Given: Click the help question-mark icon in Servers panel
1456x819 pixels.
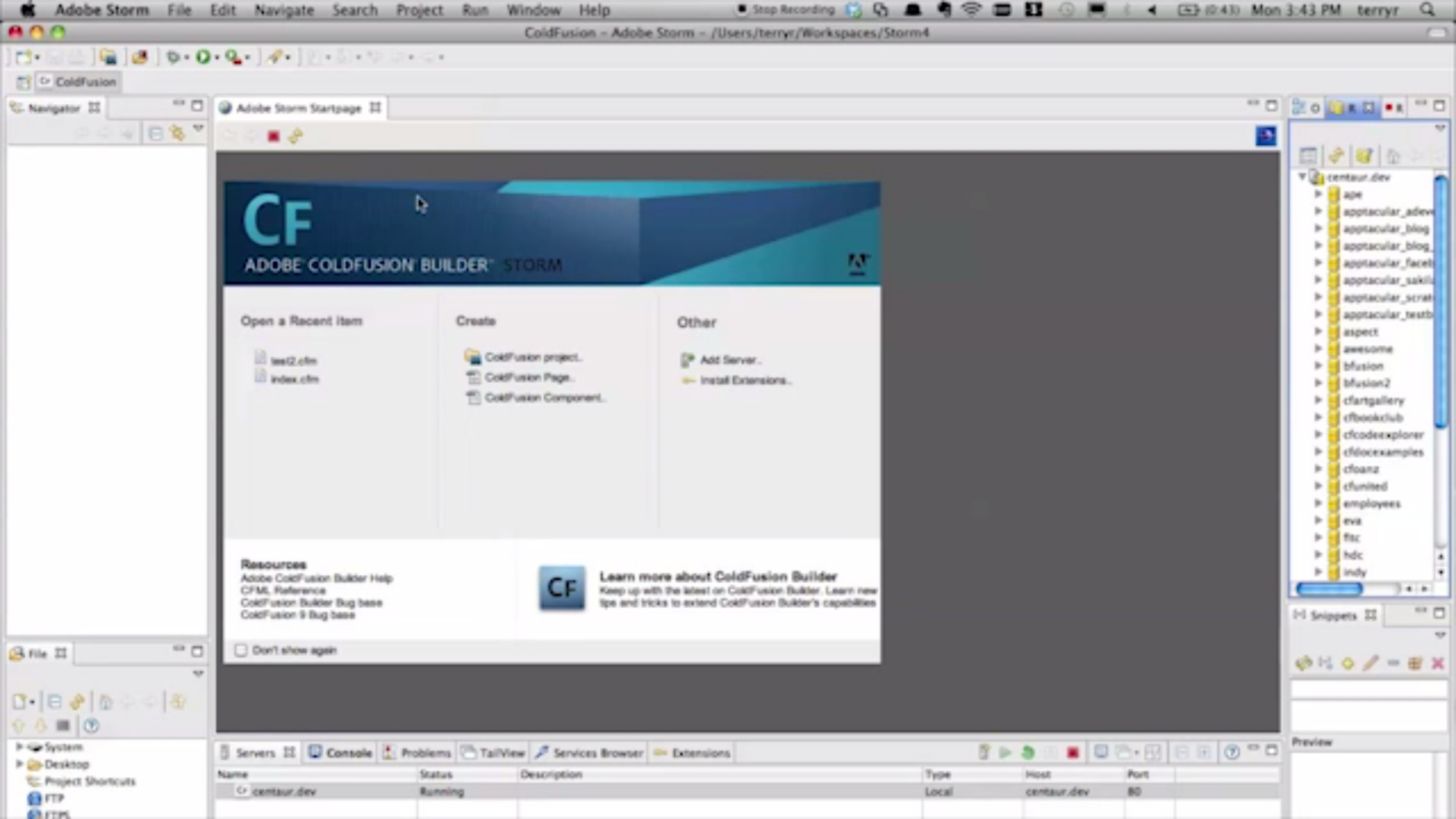Looking at the screenshot, I should point(1232,752).
